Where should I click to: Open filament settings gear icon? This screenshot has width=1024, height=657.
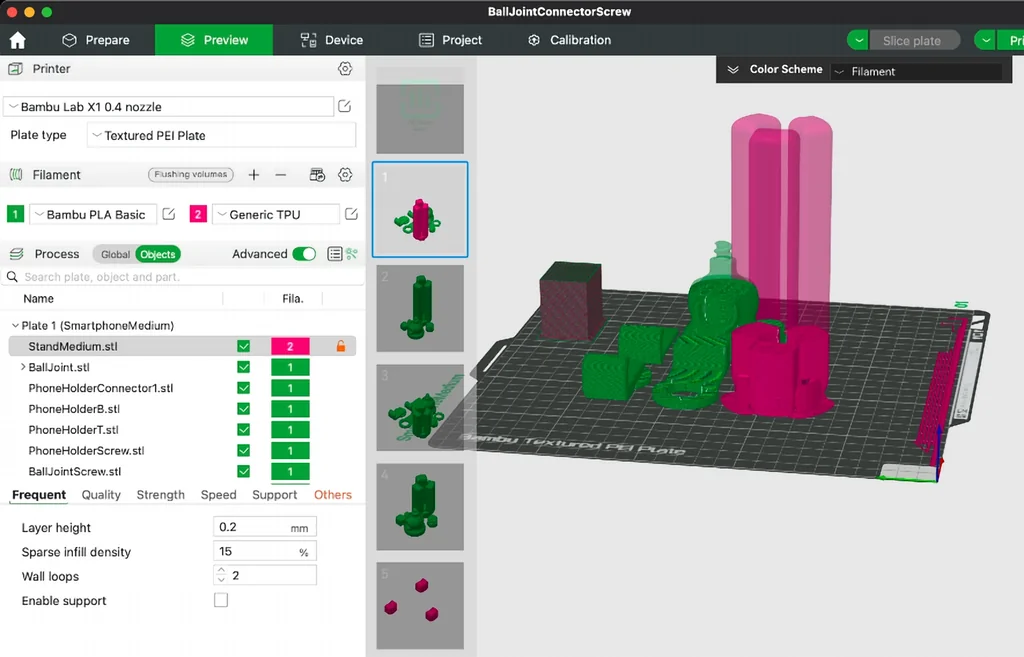[x=345, y=174]
